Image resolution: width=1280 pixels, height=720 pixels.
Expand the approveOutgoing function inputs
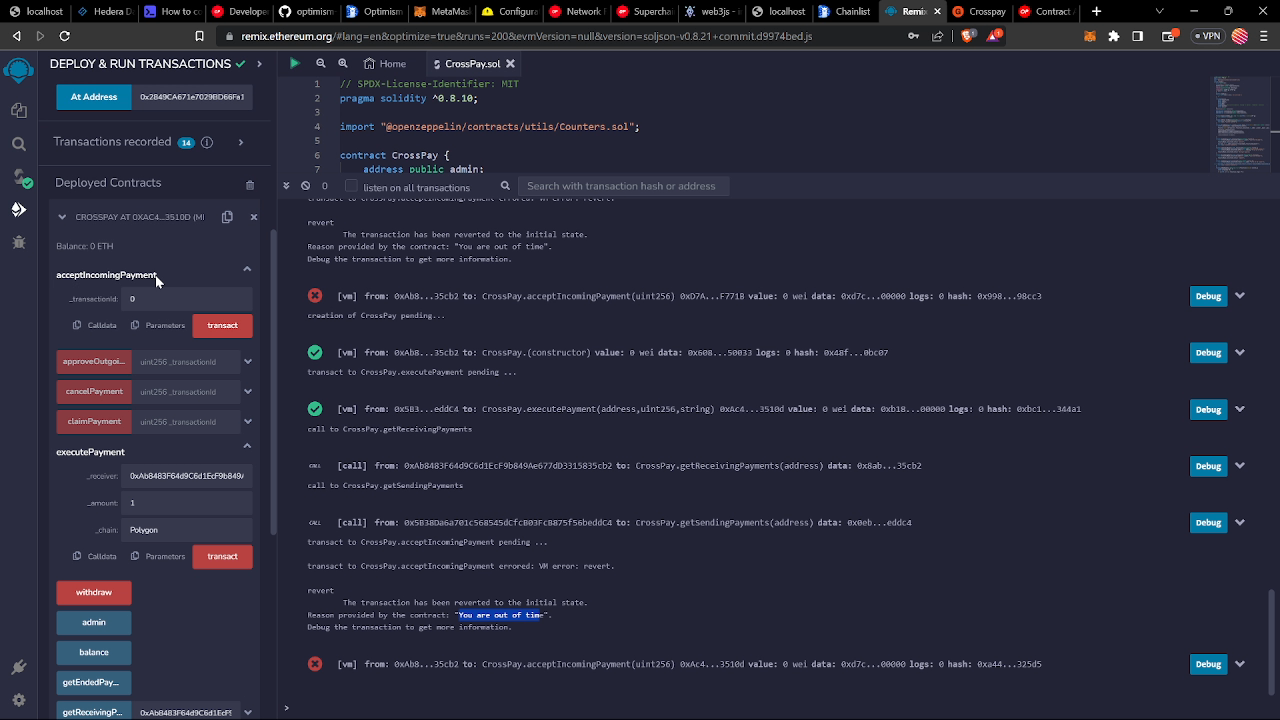pyautogui.click(x=248, y=362)
